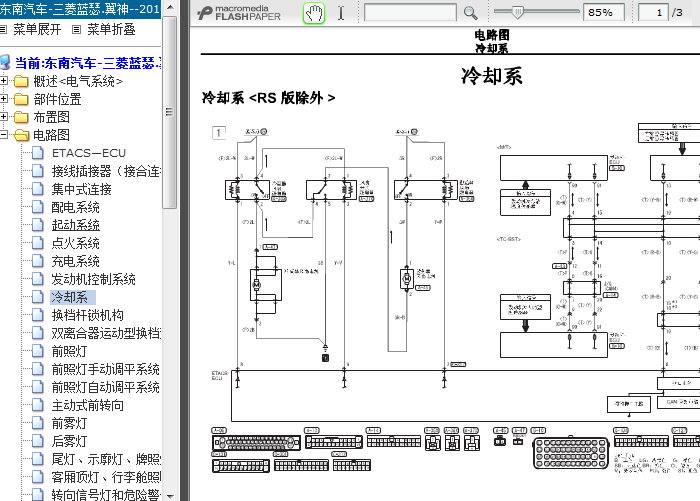
Task: Click the 布置图 folder icon
Action: tap(21, 117)
